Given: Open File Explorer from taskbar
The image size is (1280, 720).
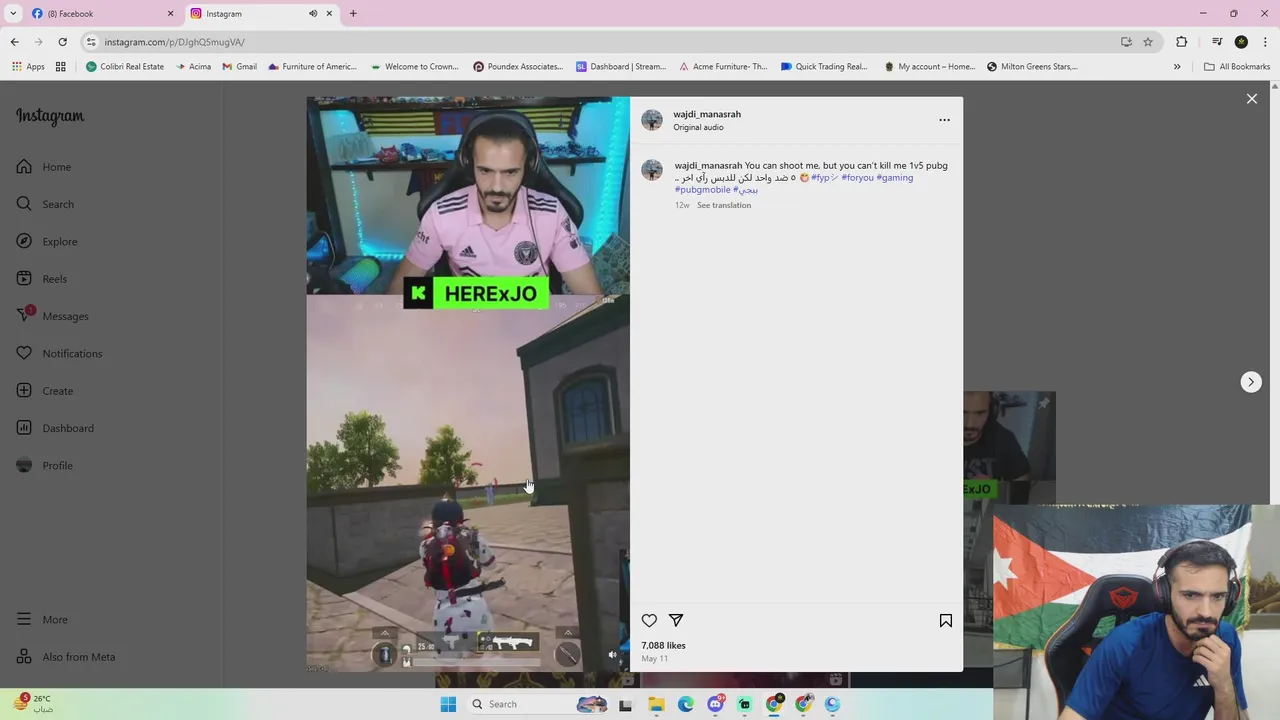Looking at the screenshot, I should point(656,704).
